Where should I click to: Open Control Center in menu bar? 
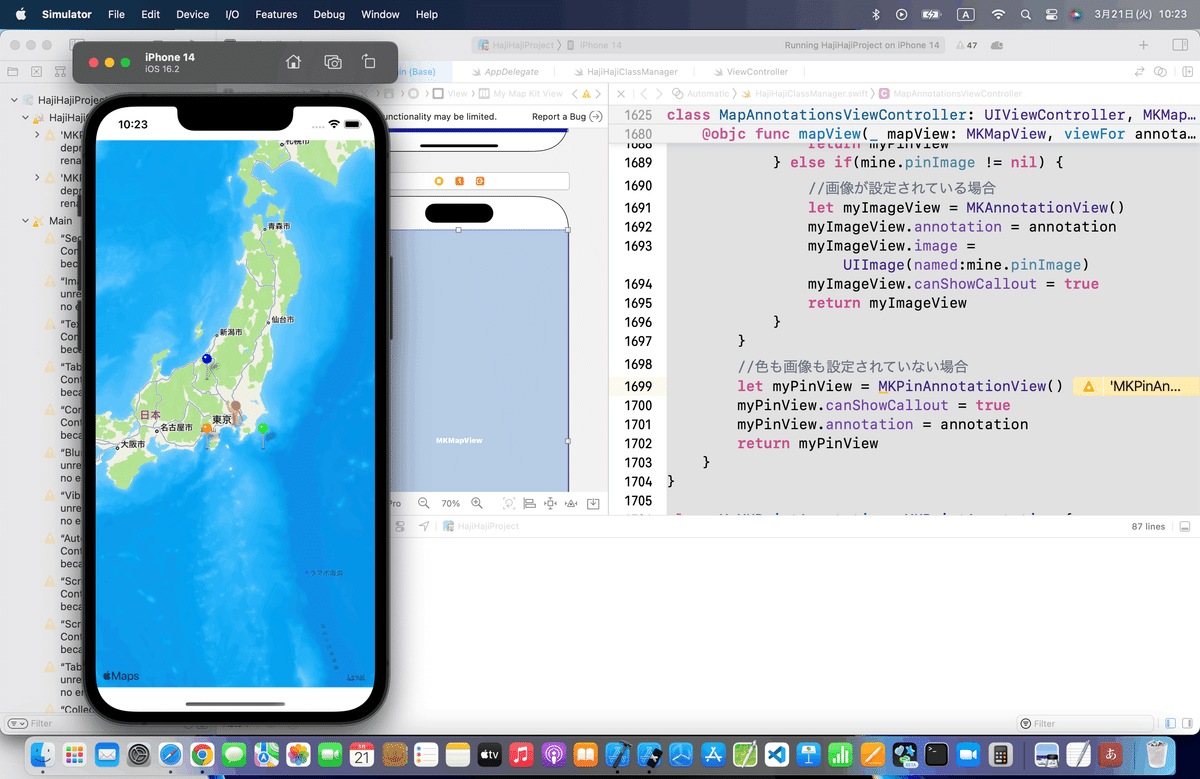tap(1050, 14)
